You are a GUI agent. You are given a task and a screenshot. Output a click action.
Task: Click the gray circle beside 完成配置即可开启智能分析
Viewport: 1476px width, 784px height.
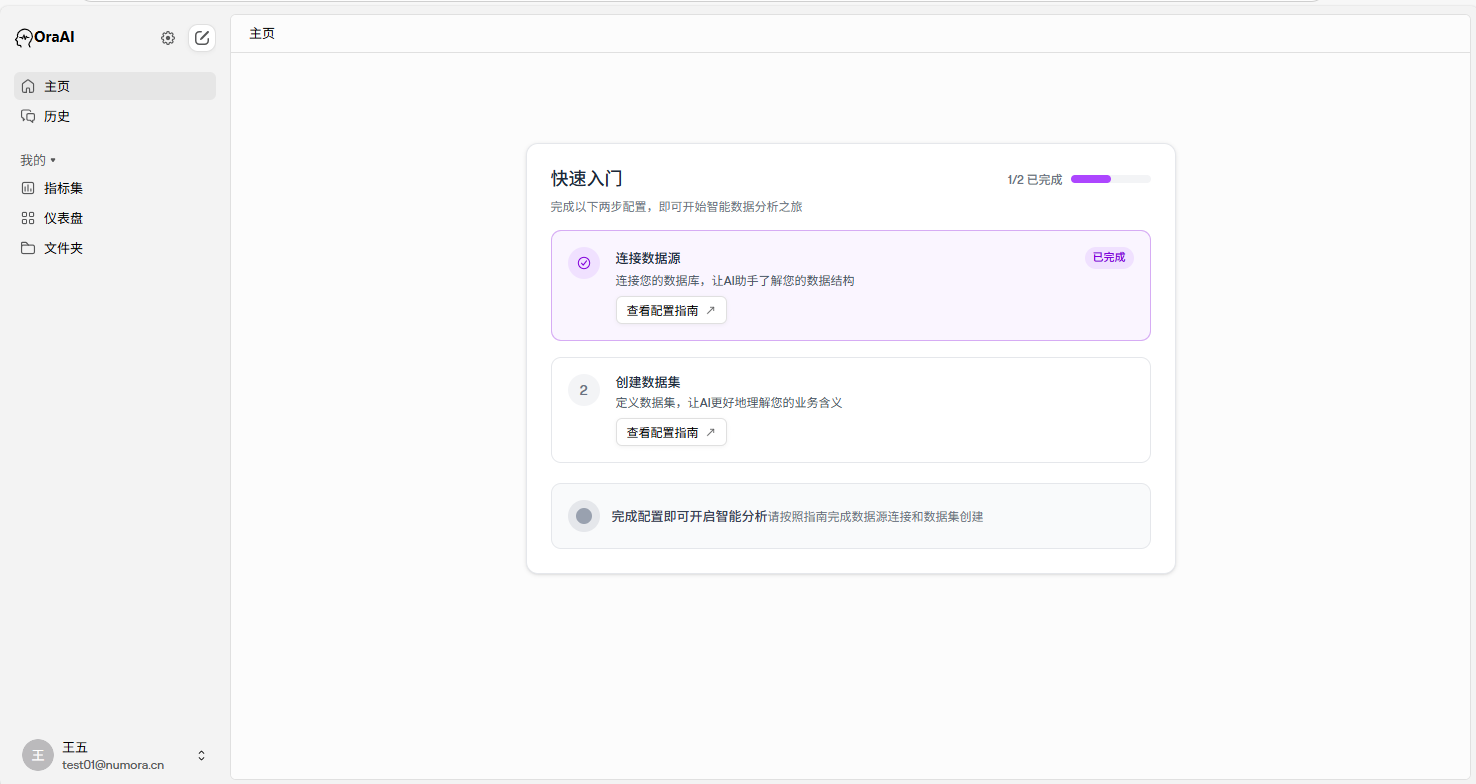(584, 516)
